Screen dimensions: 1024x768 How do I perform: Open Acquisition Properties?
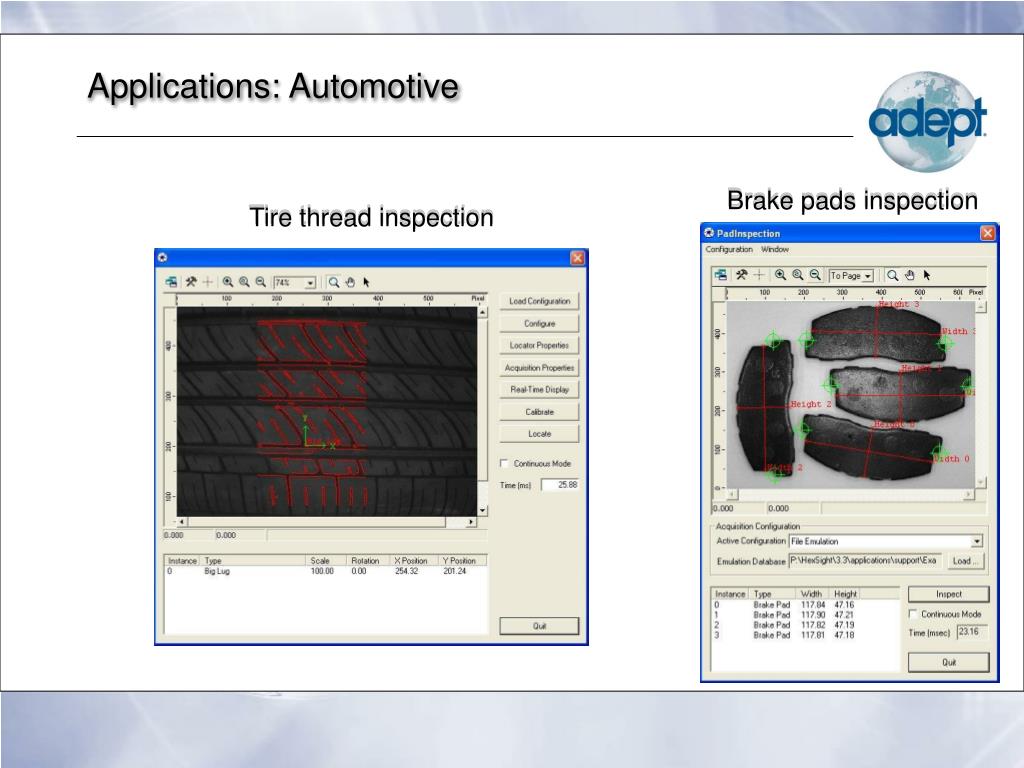pos(539,368)
